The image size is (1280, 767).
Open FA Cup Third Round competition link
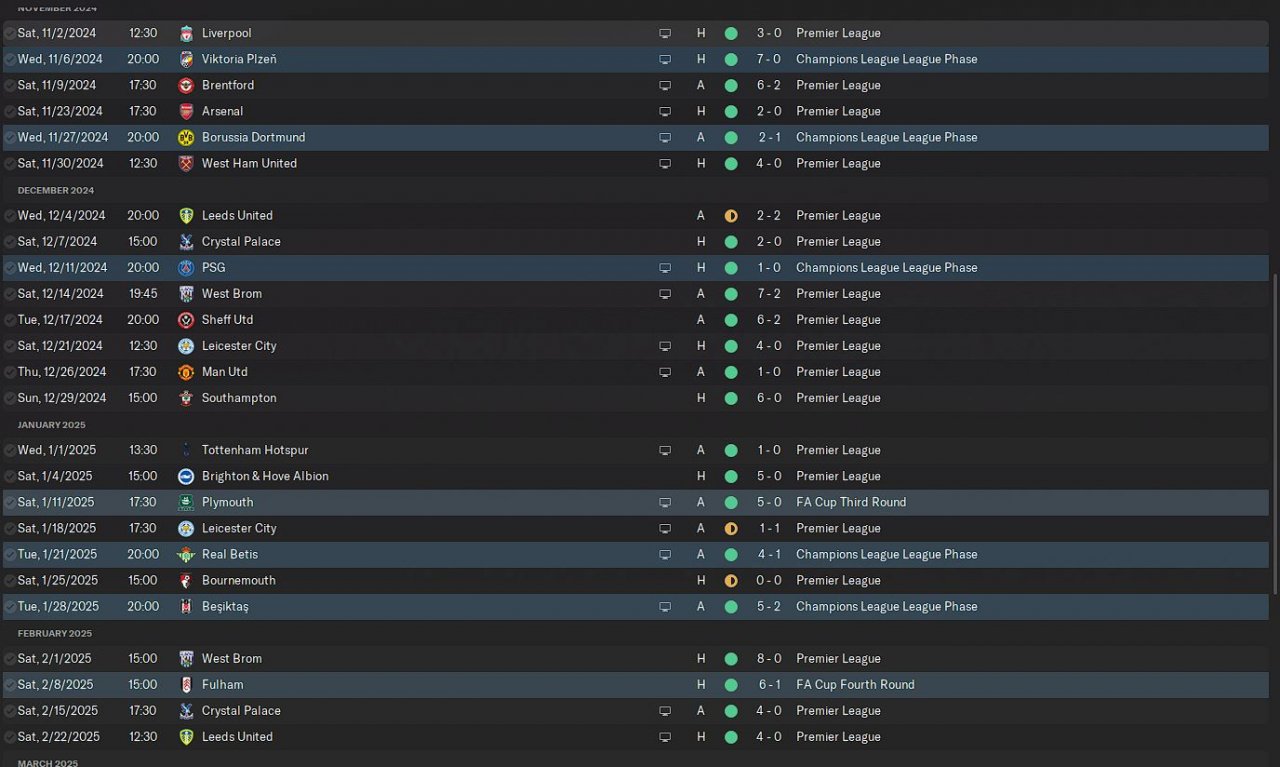click(x=851, y=502)
